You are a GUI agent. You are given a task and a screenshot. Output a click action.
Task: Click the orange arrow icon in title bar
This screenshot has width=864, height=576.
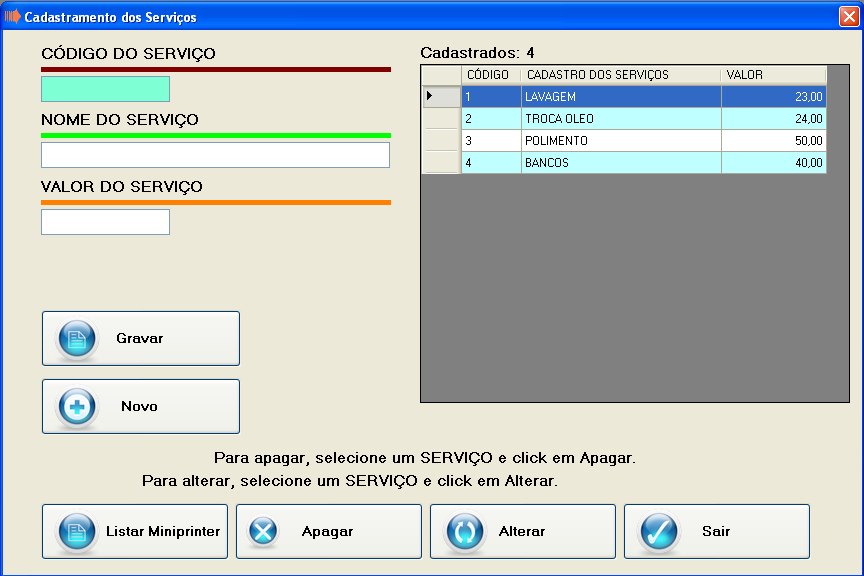click(x=13, y=17)
